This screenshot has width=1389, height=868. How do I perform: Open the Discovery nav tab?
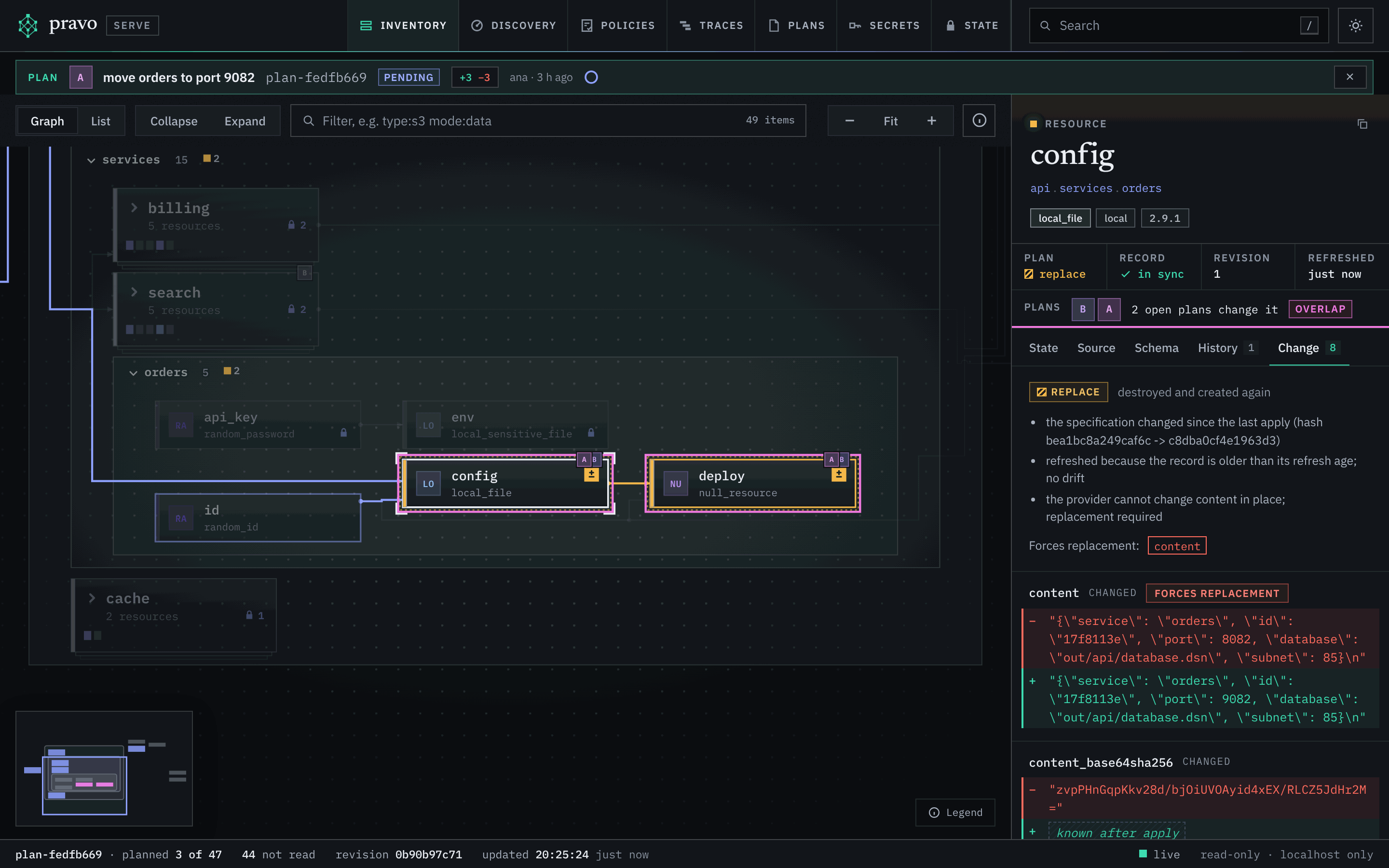(513, 25)
